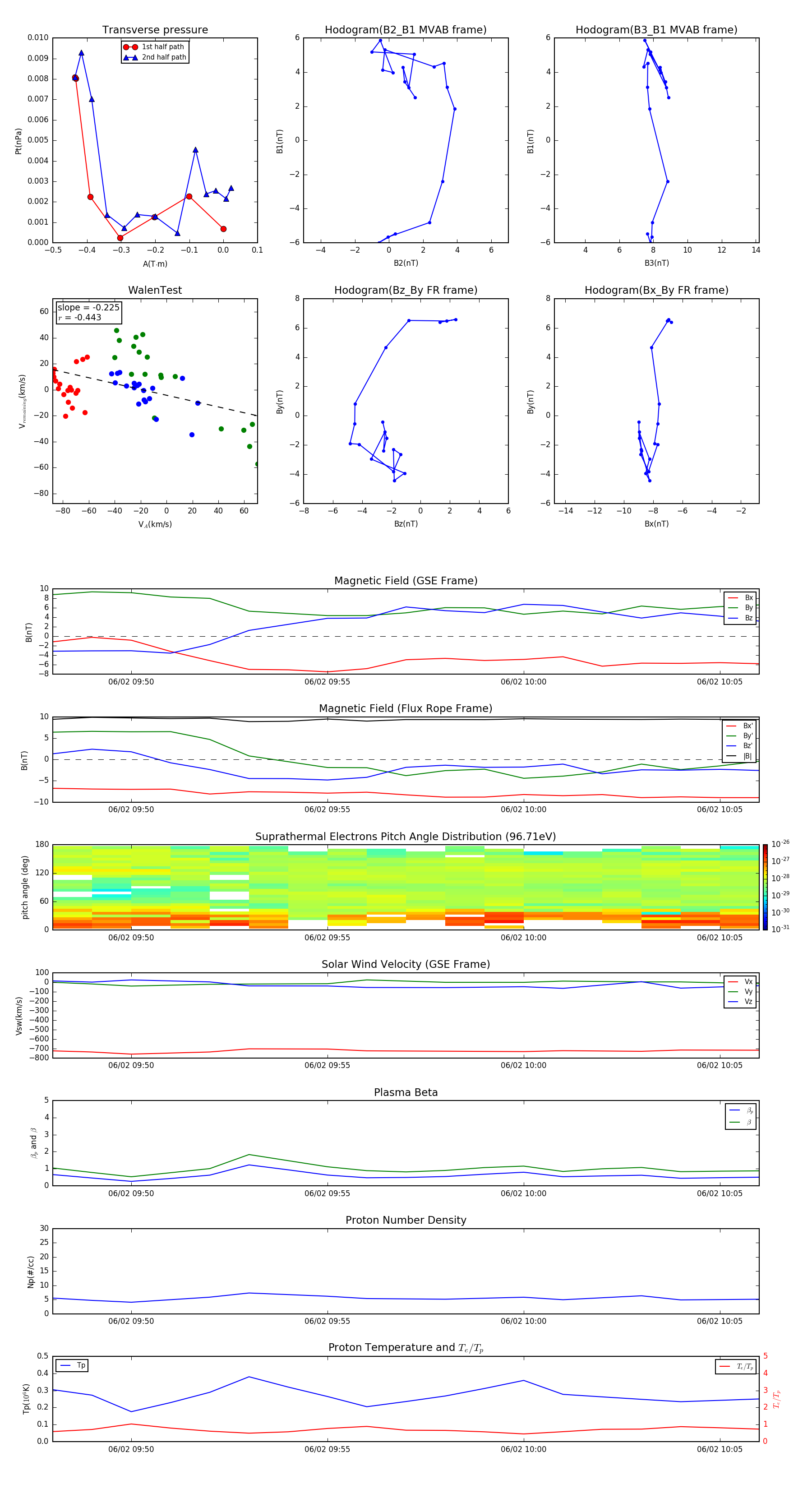Click the 'Hodogram(B3_B1 MVAB frame)' title

click(x=656, y=29)
